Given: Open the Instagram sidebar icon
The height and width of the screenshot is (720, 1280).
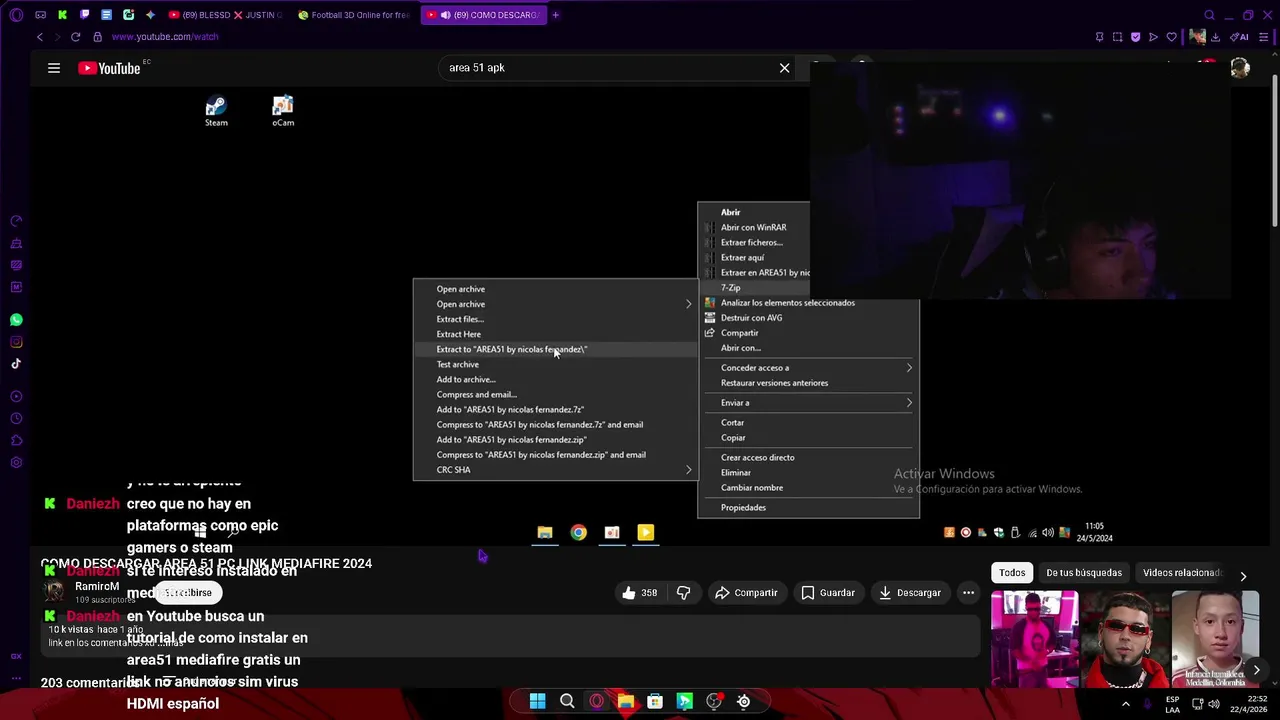Looking at the screenshot, I should click(16, 342).
